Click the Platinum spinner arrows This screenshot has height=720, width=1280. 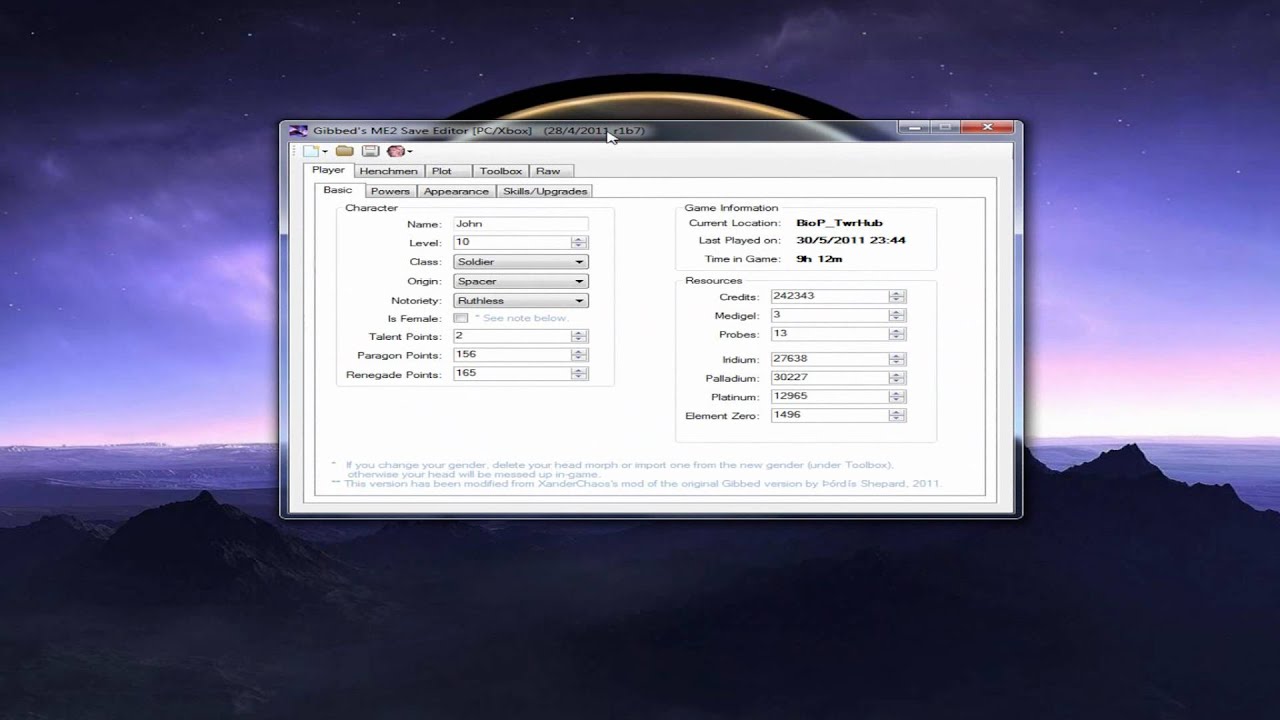pos(897,396)
